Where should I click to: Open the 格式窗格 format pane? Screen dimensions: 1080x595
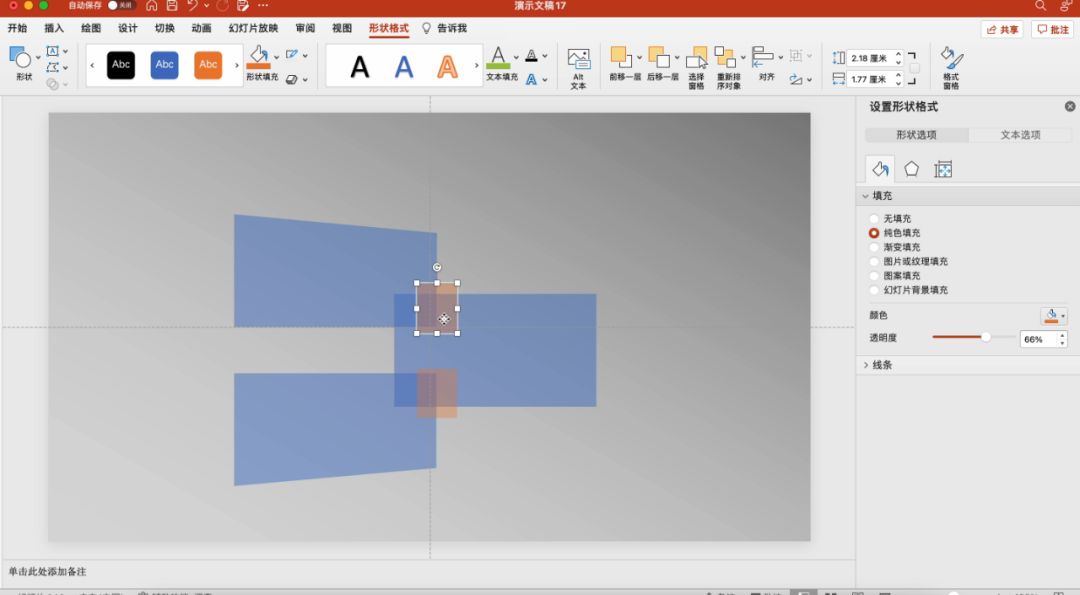click(951, 67)
